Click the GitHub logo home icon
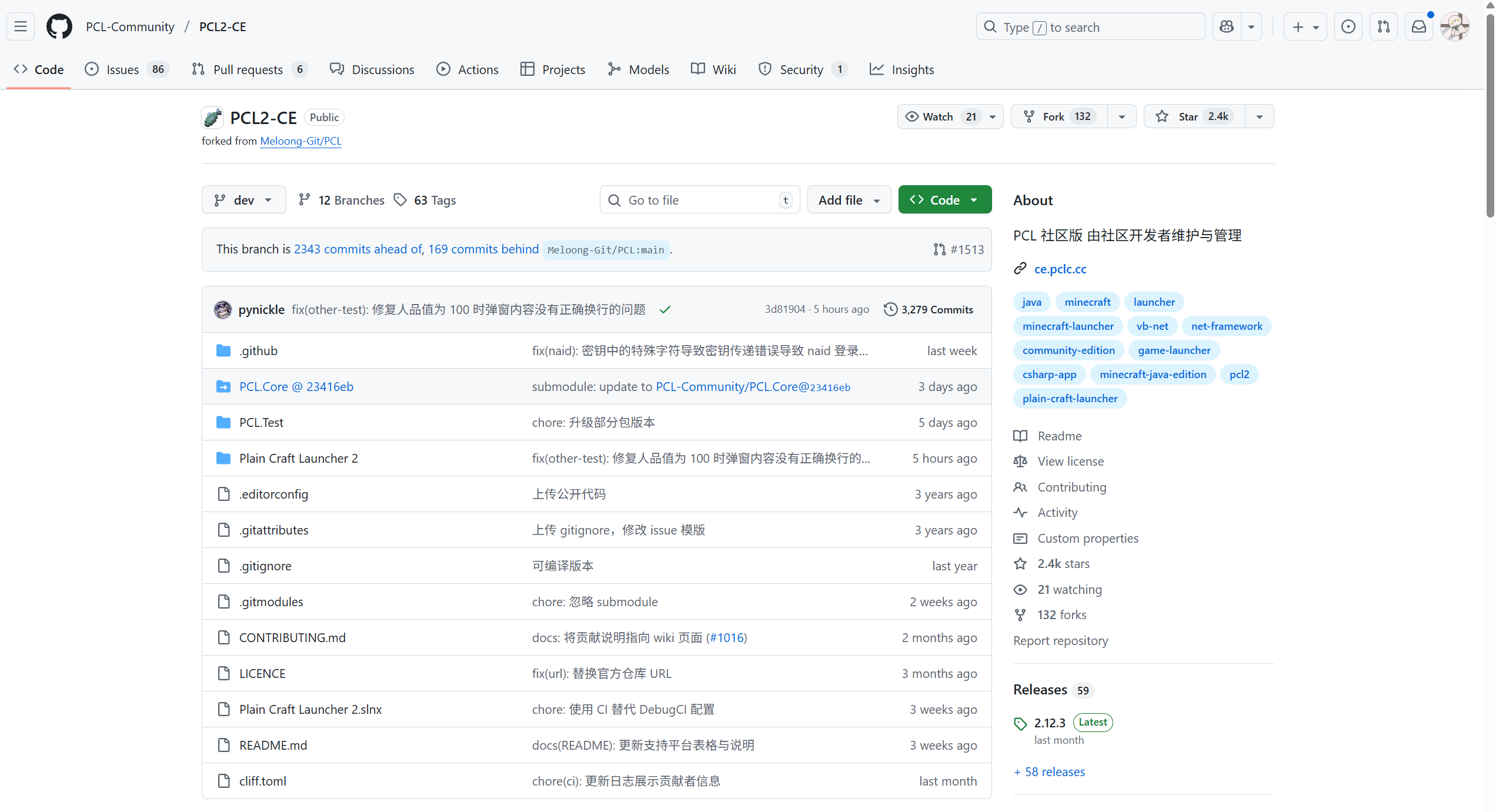1496x812 pixels. click(59, 26)
